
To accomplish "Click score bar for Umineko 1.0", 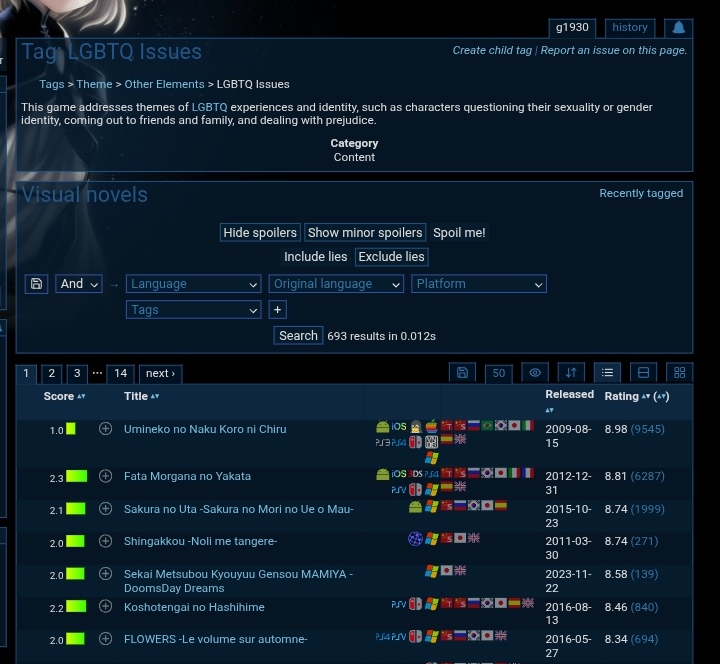I will click(x=71, y=429).
